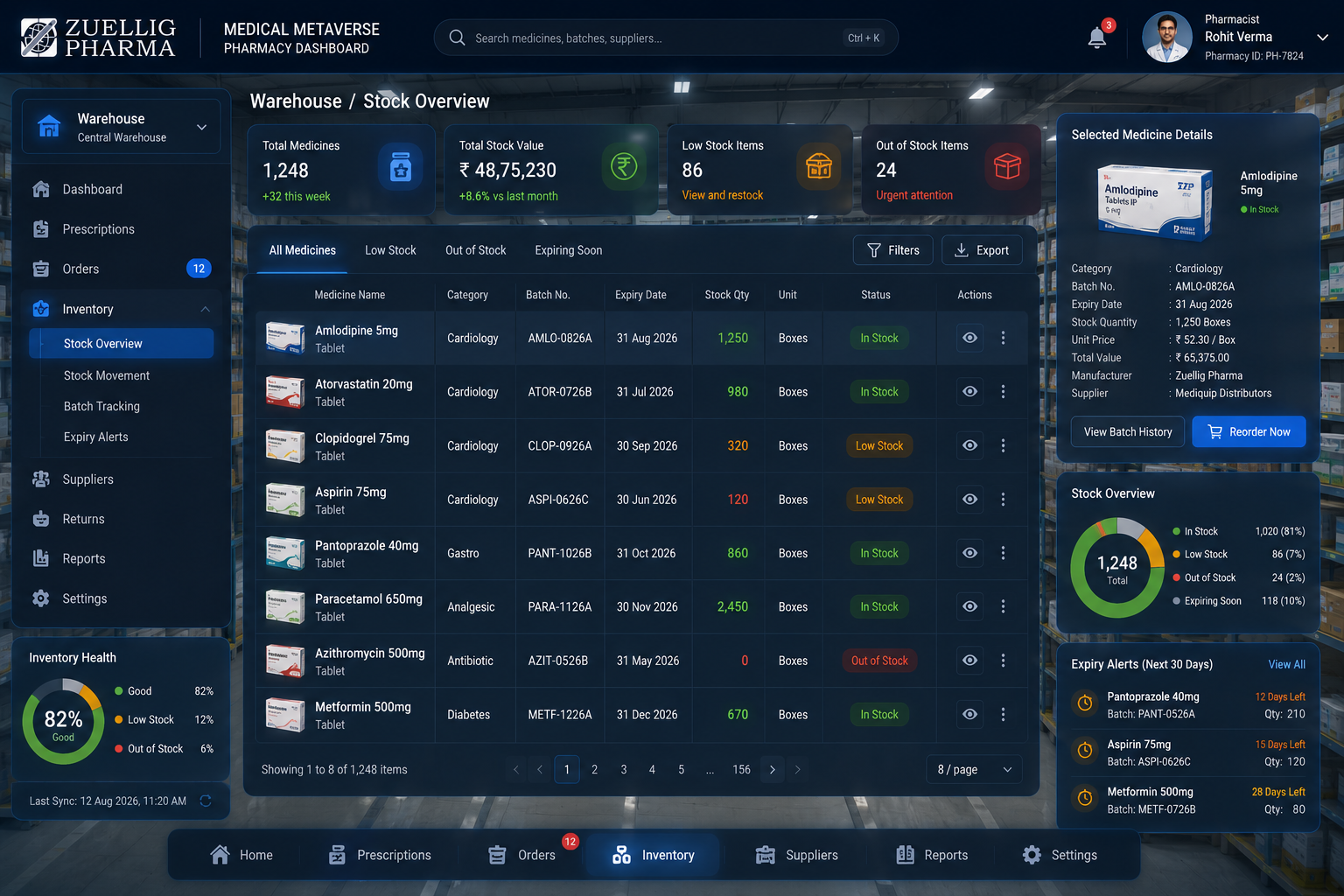Image resolution: width=1344 pixels, height=896 pixels.
Task: Click the search magnifier icon
Action: coord(457,38)
